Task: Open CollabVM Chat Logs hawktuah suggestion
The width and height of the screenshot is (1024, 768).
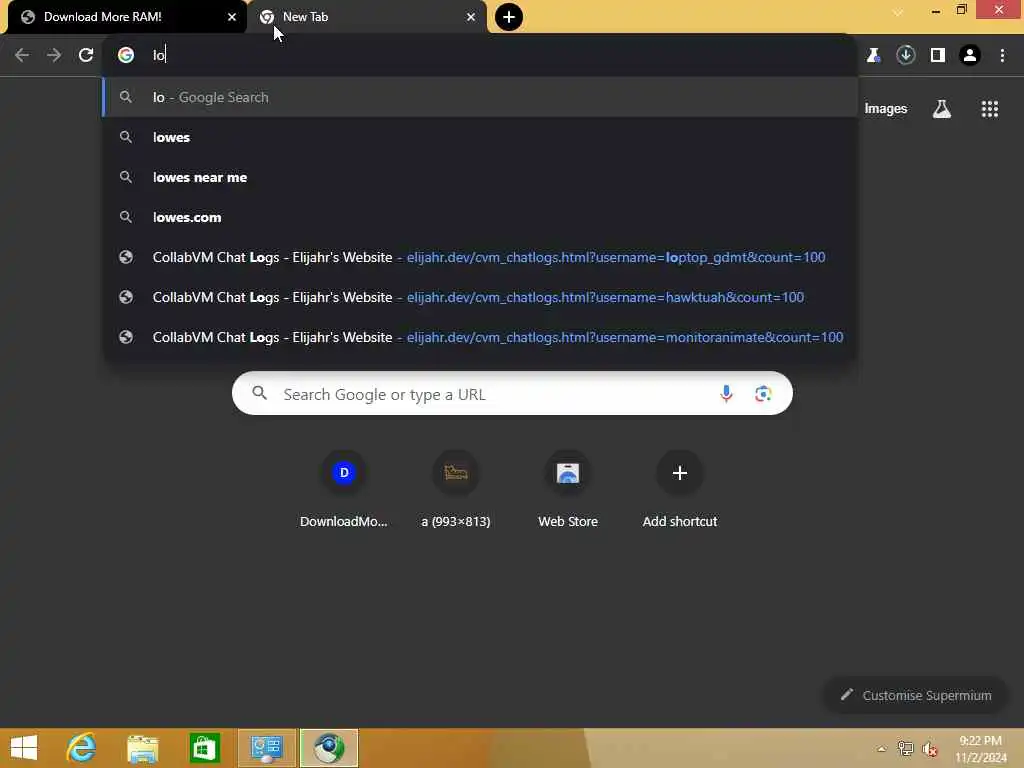Action: pyautogui.click(x=480, y=297)
